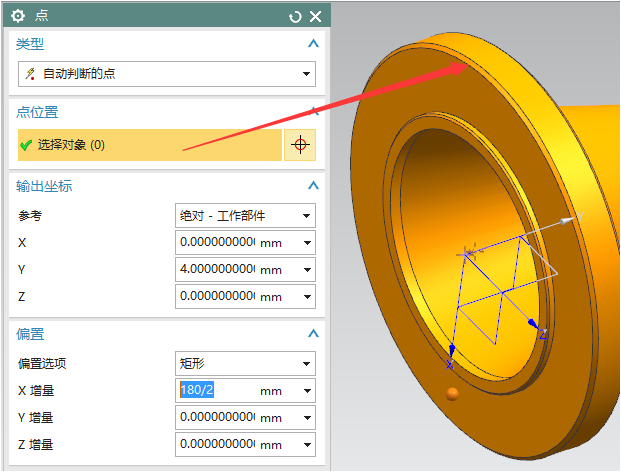
Task: Click the X 增量 field with 180/2
Action: pos(216,391)
